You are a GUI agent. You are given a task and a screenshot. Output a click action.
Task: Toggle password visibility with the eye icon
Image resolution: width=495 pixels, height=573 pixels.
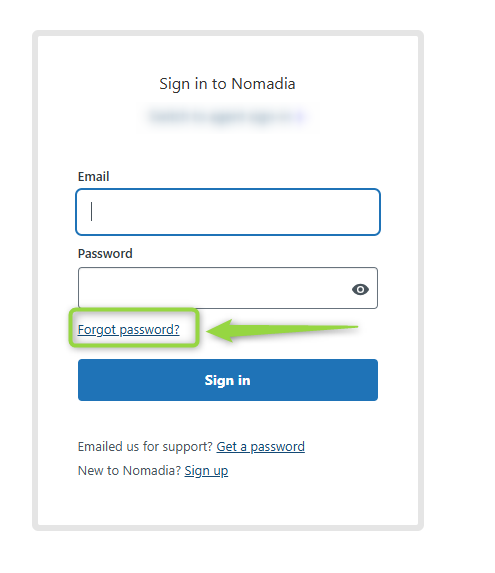point(360,289)
